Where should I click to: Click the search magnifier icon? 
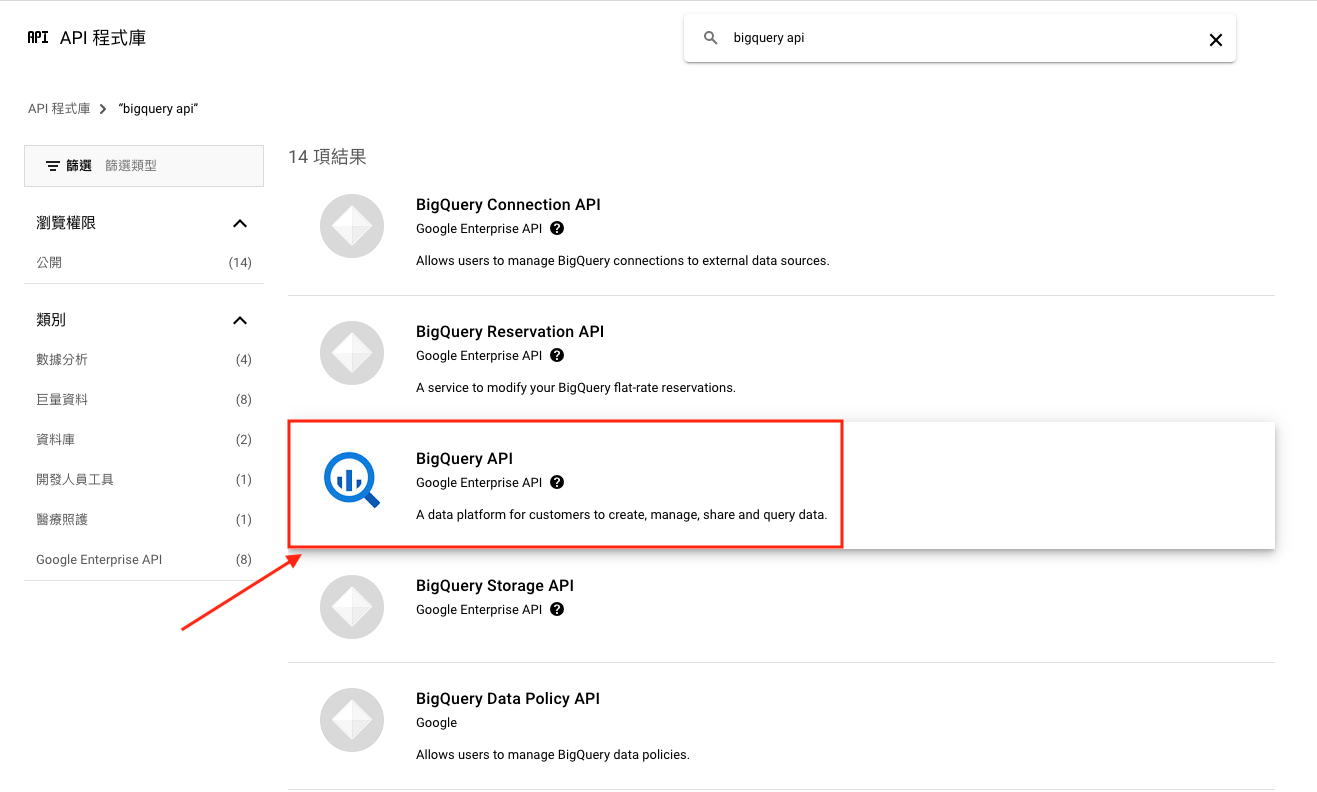(711, 38)
